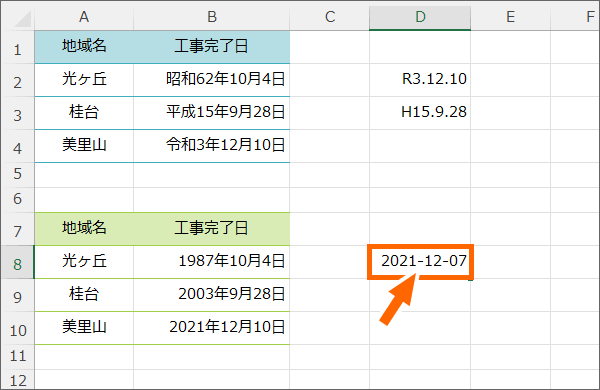Click cell D2 showing R3.12.10
Image resolution: width=600 pixels, height=390 pixels.
(x=420, y=80)
